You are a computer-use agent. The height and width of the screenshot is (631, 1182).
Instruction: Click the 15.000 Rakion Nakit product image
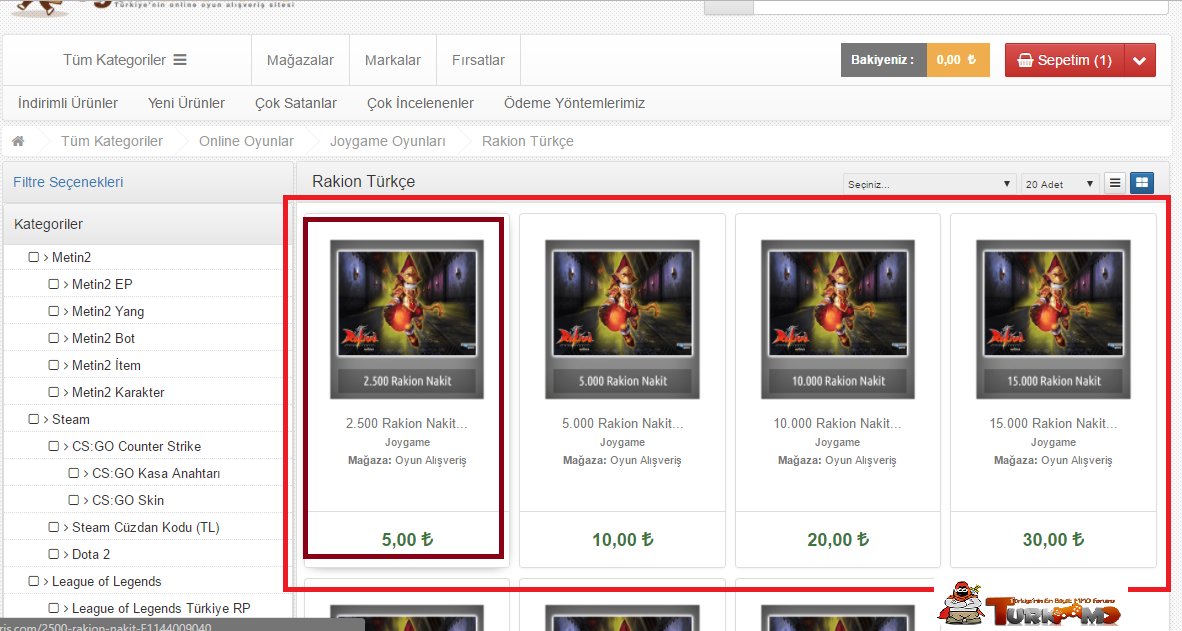pos(1053,319)
